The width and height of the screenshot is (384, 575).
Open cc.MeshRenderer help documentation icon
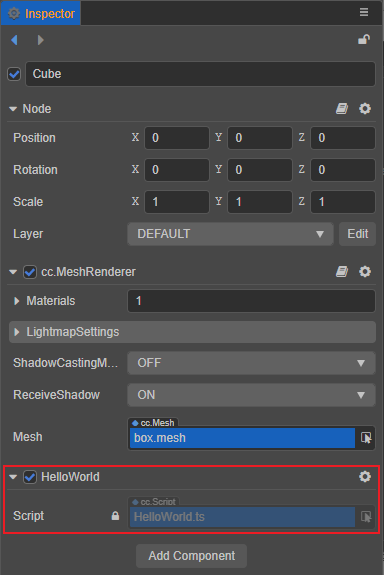tap(342, 271)
